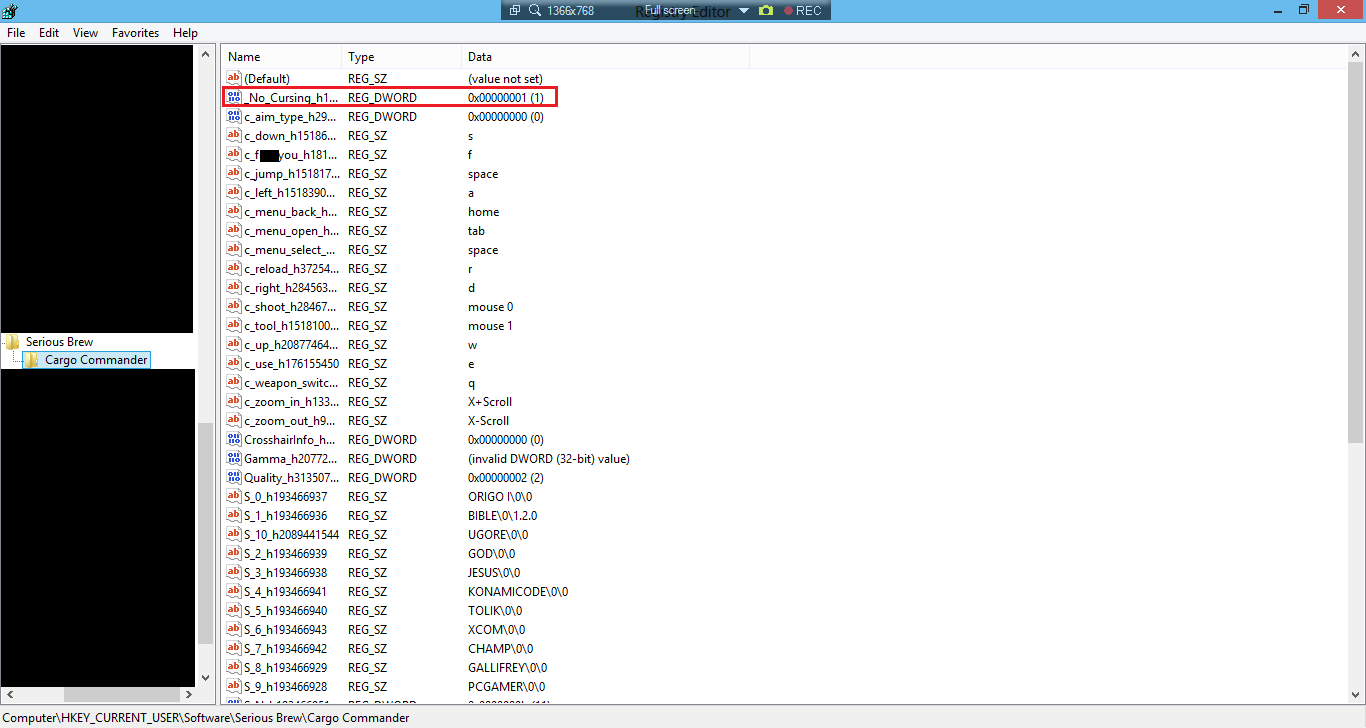This screenshot has width=1366, height=728.
Task: Click the Full screen button in recorder bar
Action: pyautogui.click(x=669, y=10)
